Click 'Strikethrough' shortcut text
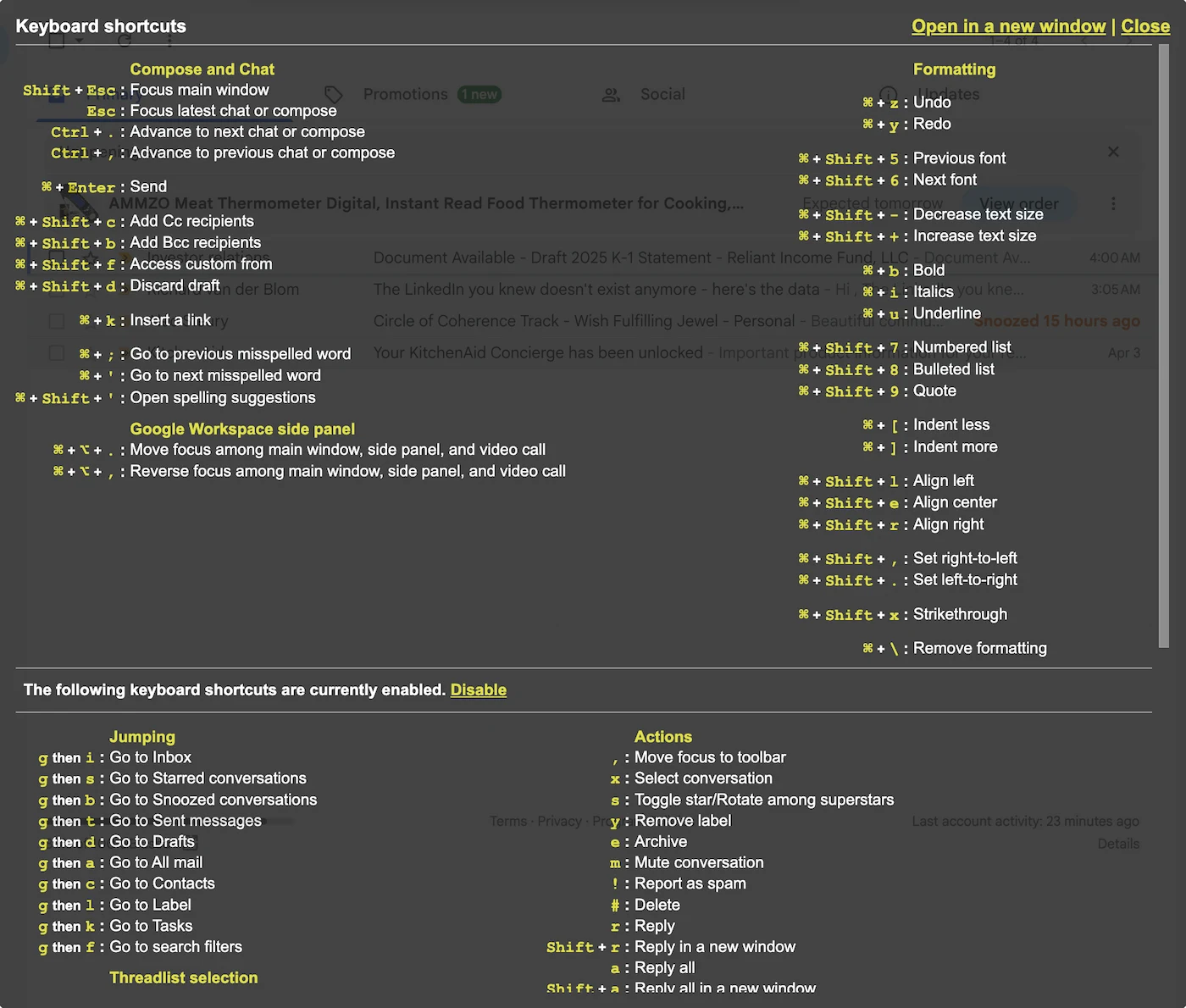1186x1008 pixels. (x=960, y=614)
